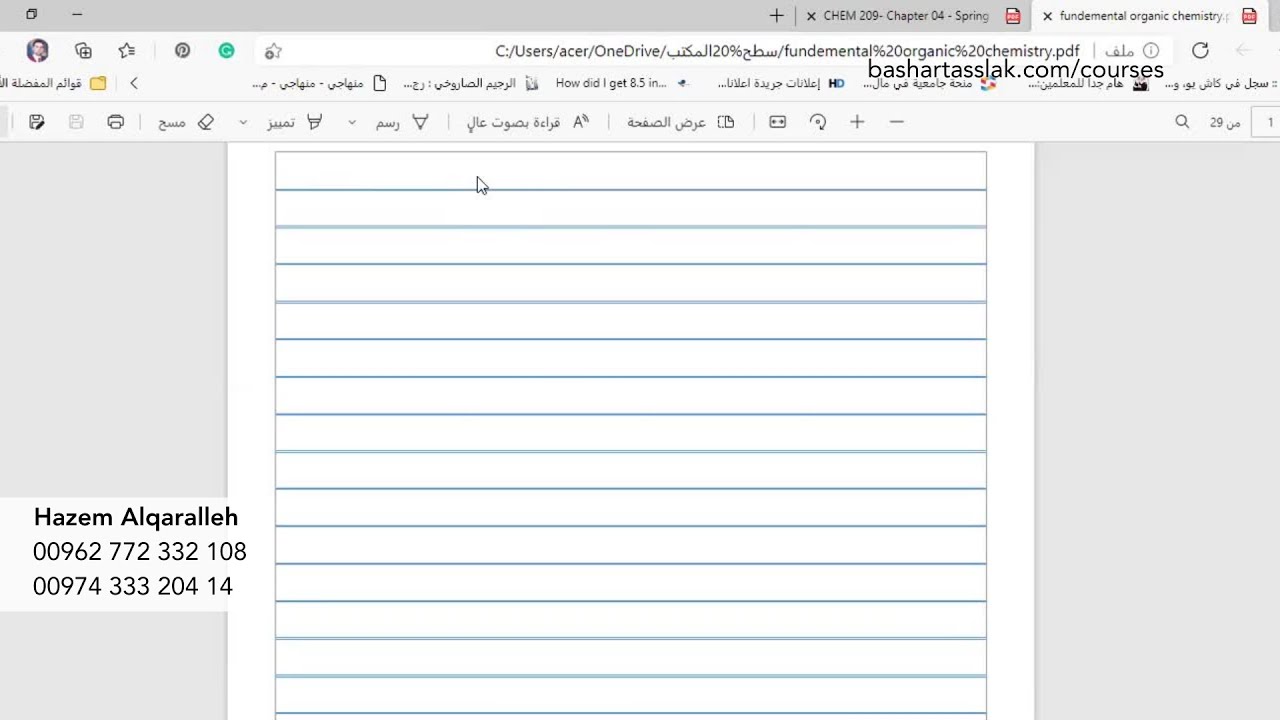Click the page number field
Viewport: 1280px width, 720px height.
[x=1266, y=122]
